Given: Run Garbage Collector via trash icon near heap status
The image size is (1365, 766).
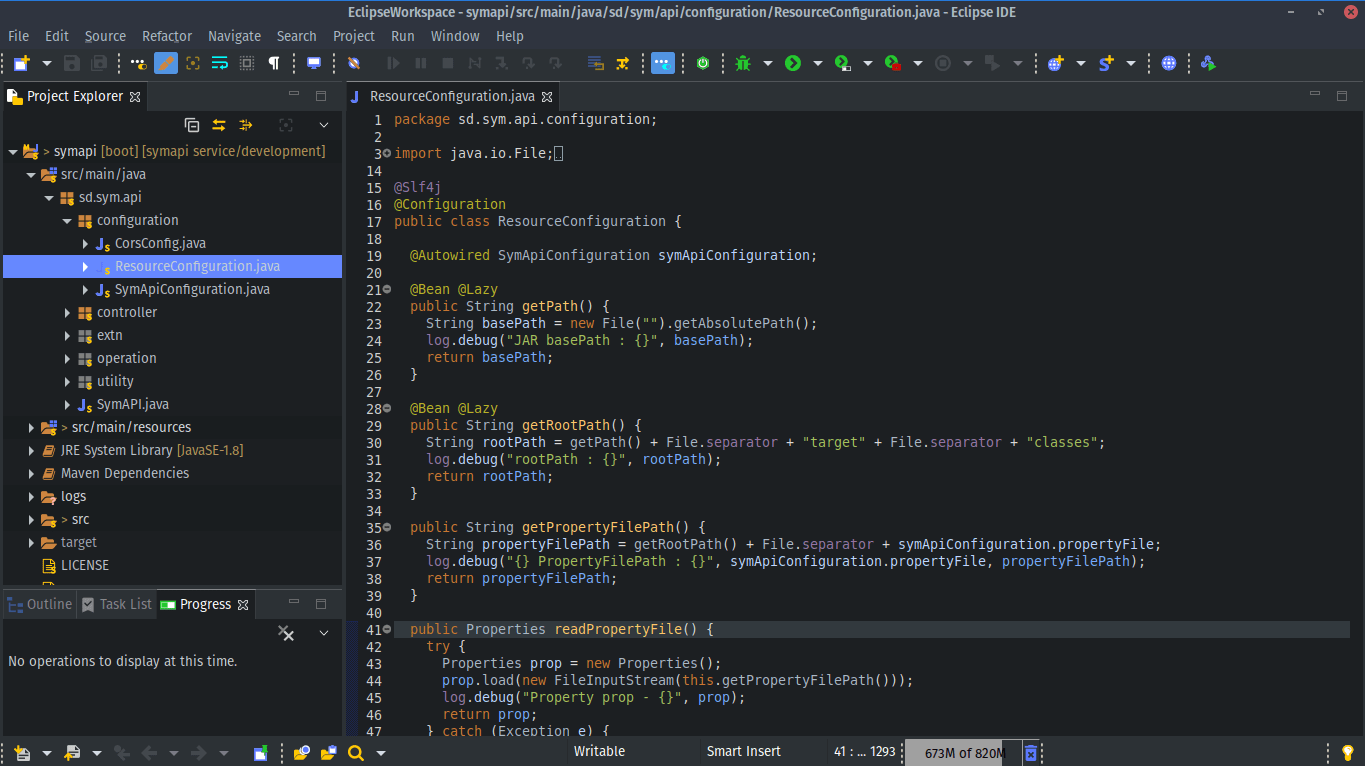Looking at the screenshot, I should pyautogui.click(x=1031, y=751).
